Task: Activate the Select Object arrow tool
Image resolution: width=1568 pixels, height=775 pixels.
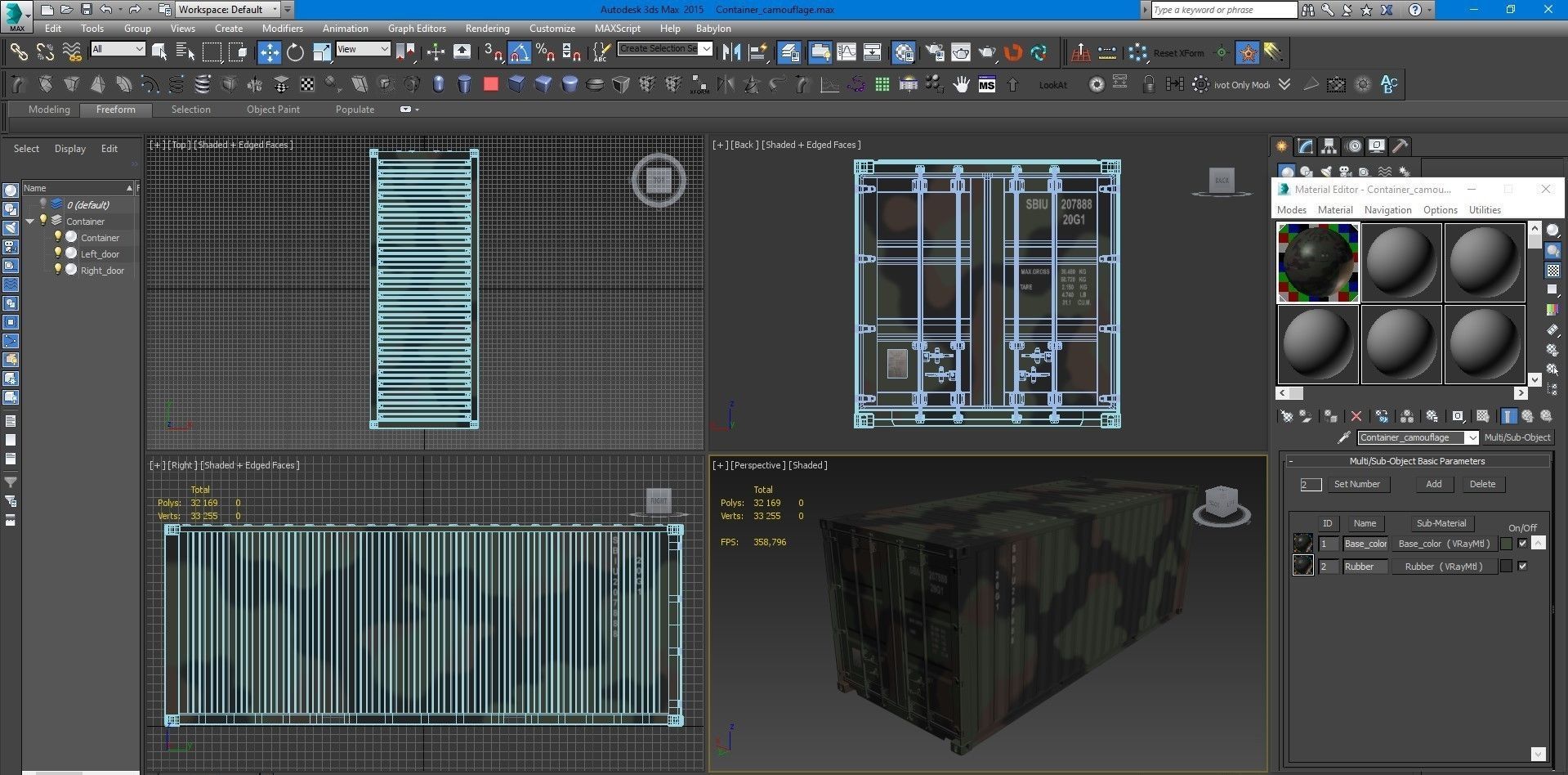Action: [x=159, y=53]
